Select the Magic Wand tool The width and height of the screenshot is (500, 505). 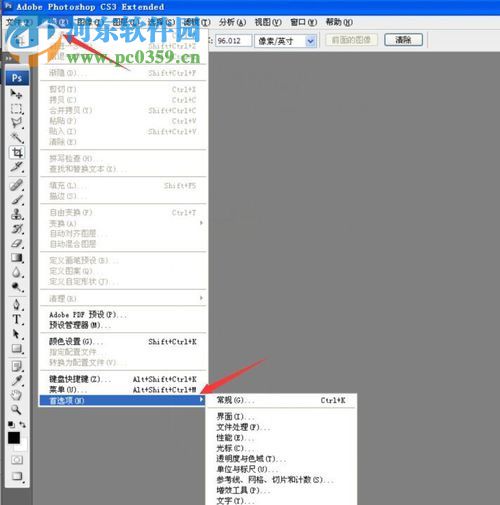click(x=17, y=138)
